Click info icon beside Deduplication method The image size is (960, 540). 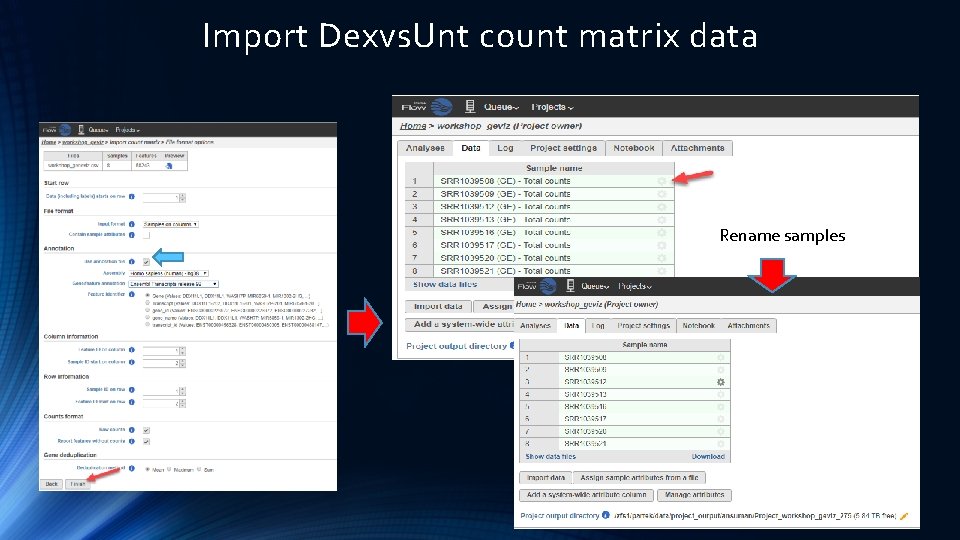[132, 468]
